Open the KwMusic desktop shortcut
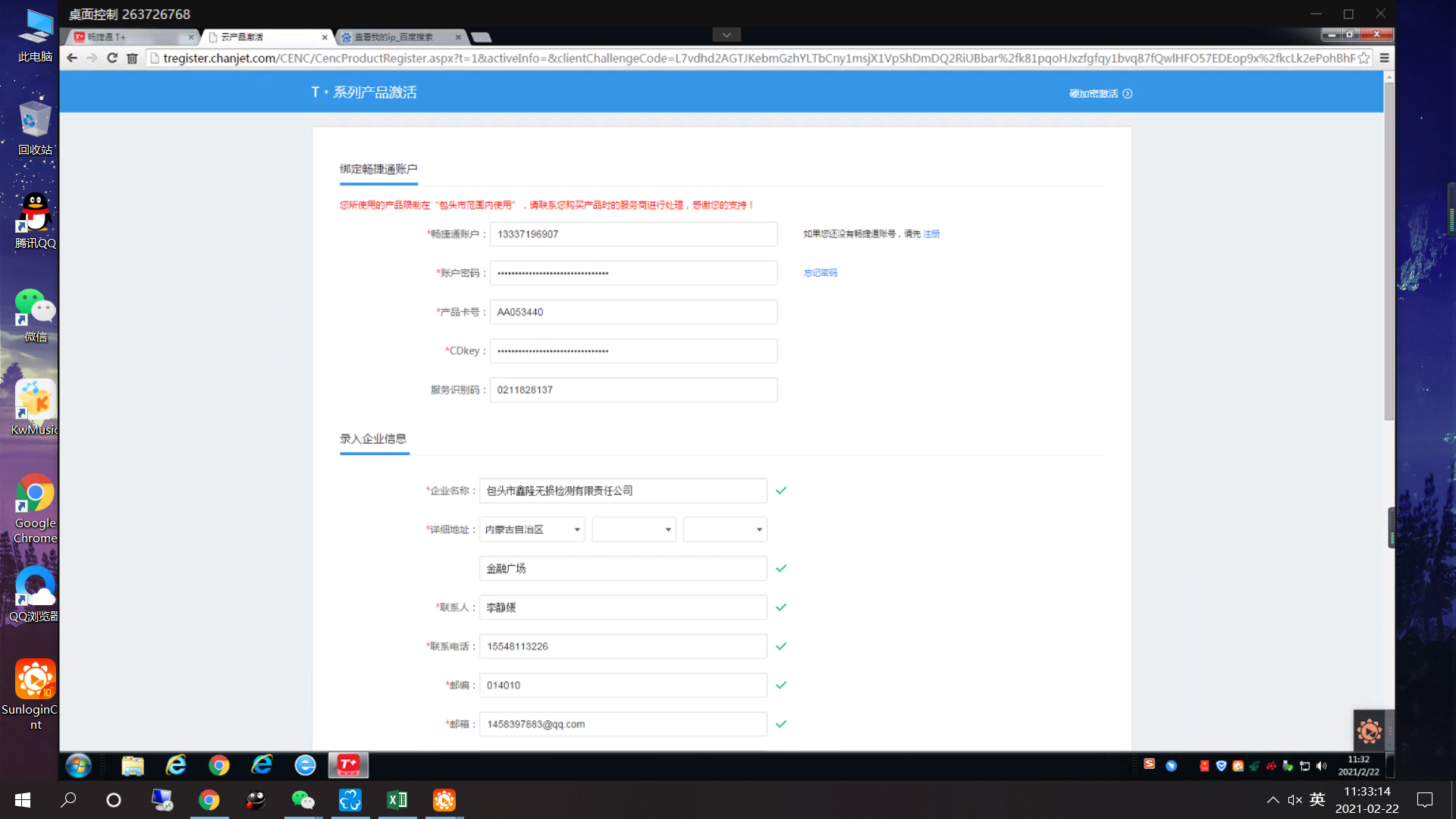Image resolution: width=1456 pixels, height=819 pixels. click(x=35, y=407)
